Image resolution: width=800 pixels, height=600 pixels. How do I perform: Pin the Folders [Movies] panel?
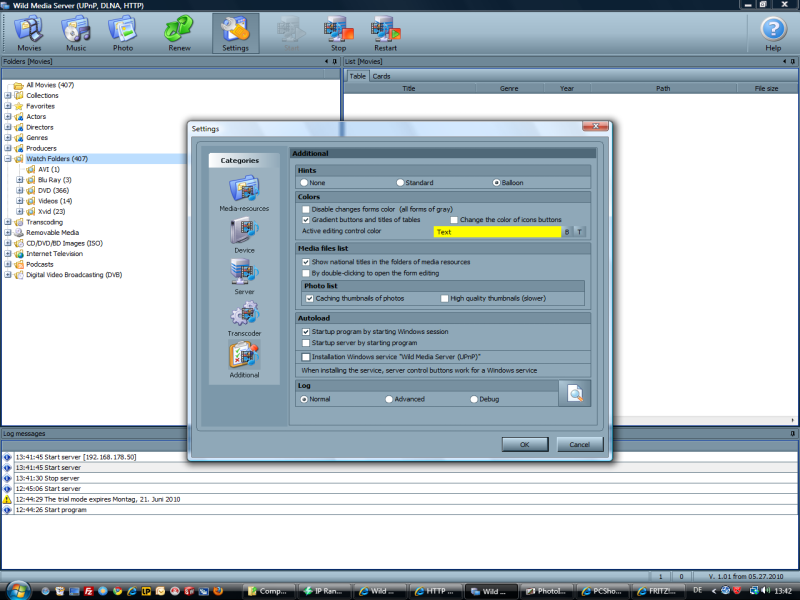tap(335, 61)
